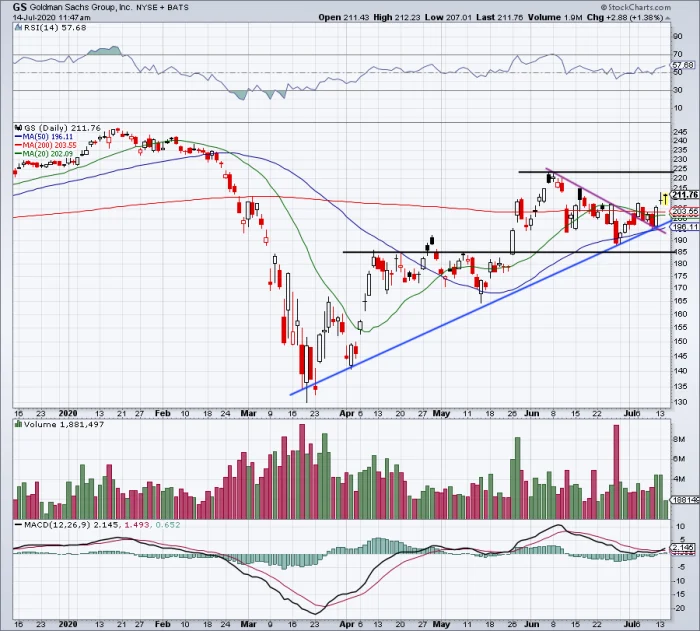Click the Volume panel legend icon

coord(18,424)
